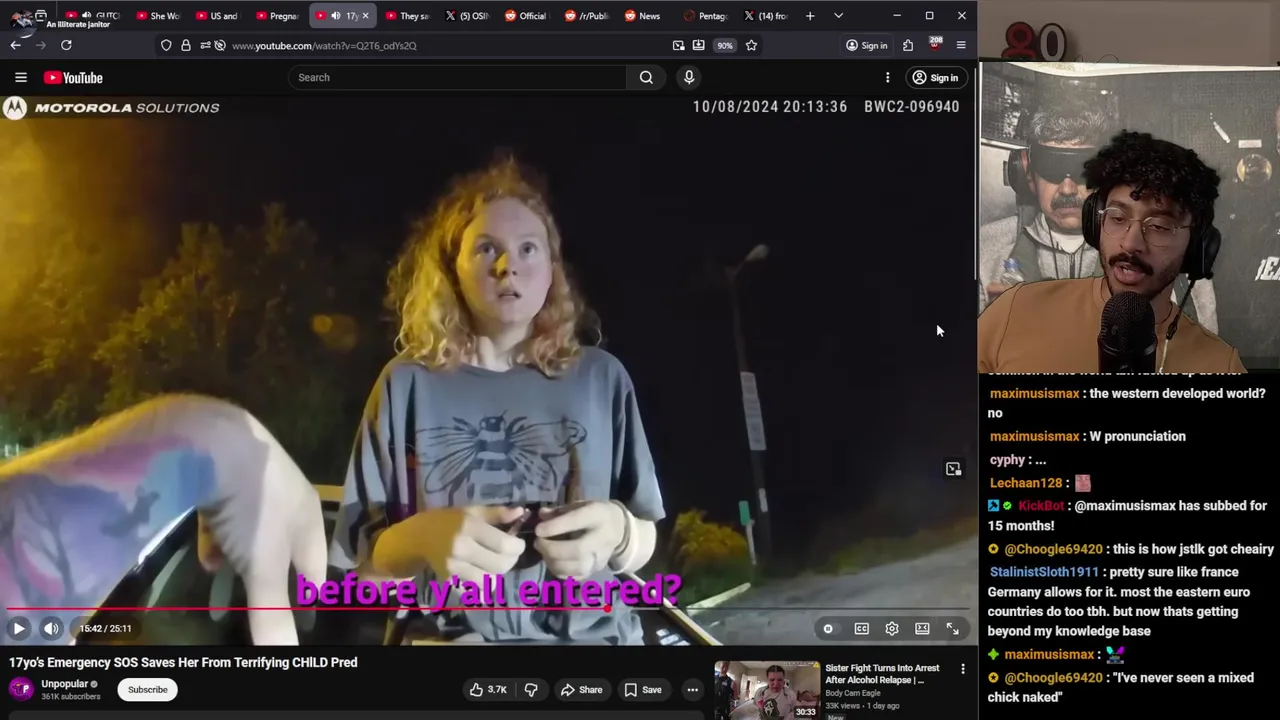Switch to theater mode
Image resolution: width=1280 pixels, height=720 pixels.
click(x=922, y=628)
